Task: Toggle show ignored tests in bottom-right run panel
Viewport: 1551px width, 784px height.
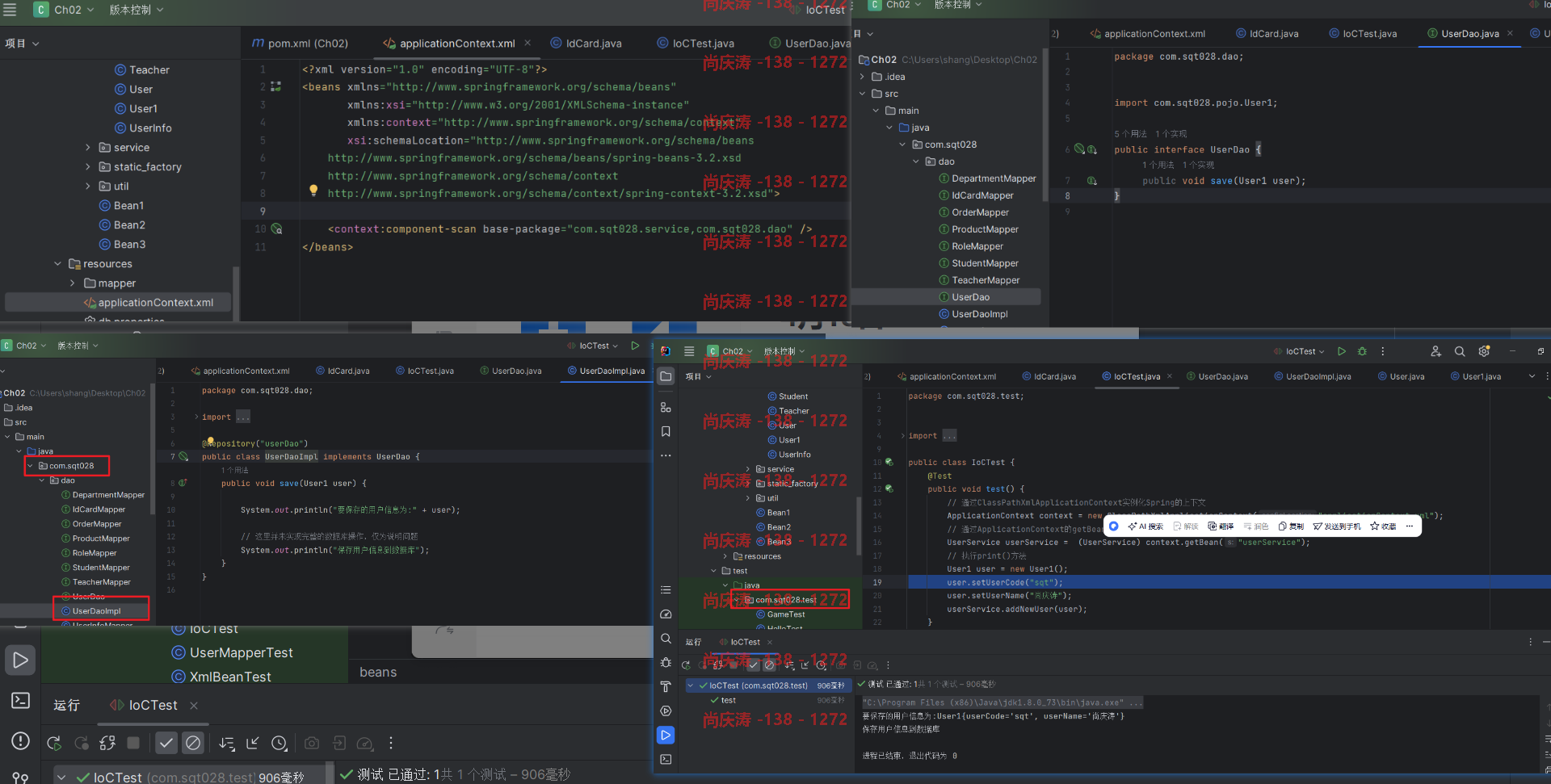Action: 770,665
